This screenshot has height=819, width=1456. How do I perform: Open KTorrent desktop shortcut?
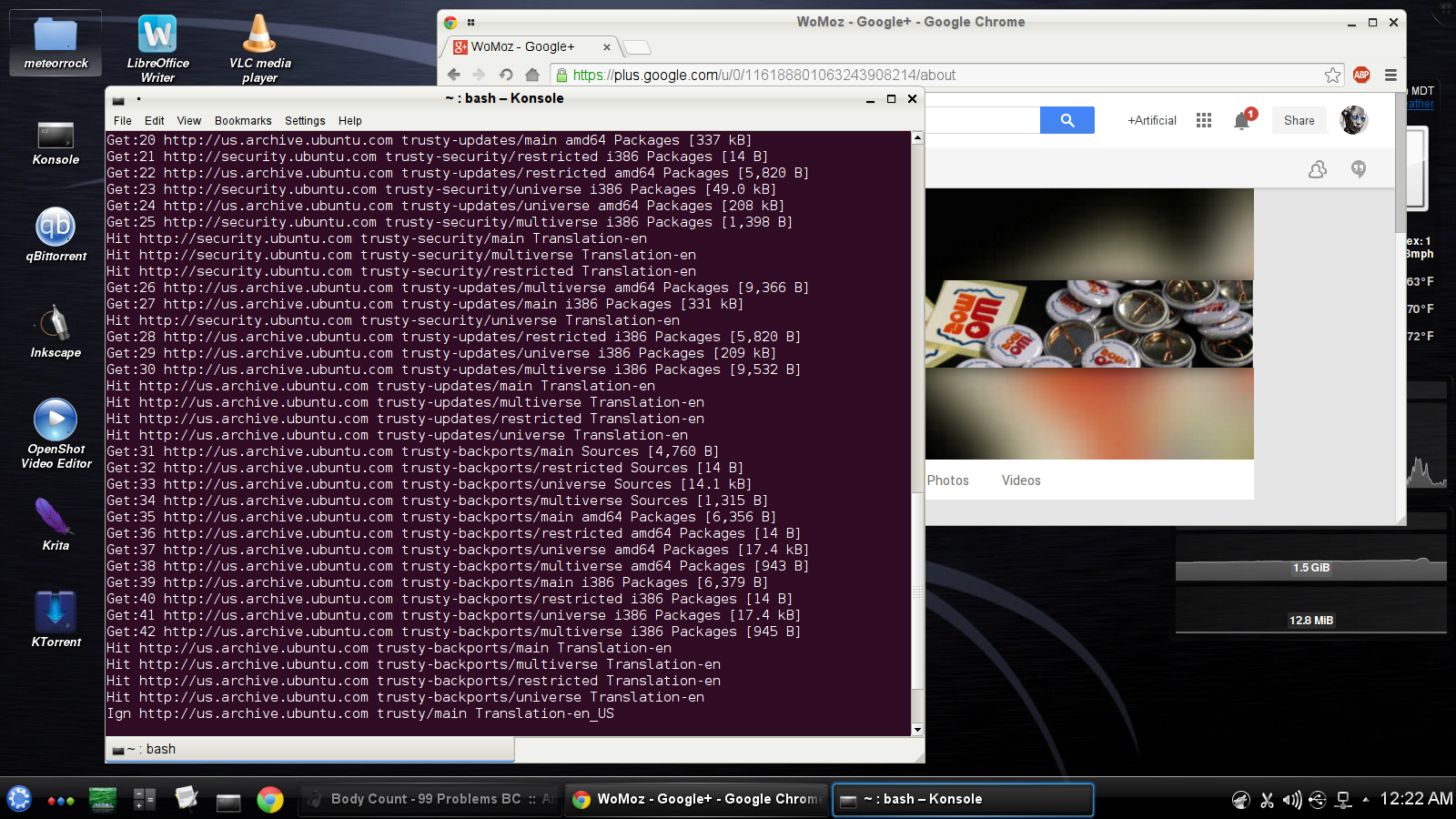(56, 620)
